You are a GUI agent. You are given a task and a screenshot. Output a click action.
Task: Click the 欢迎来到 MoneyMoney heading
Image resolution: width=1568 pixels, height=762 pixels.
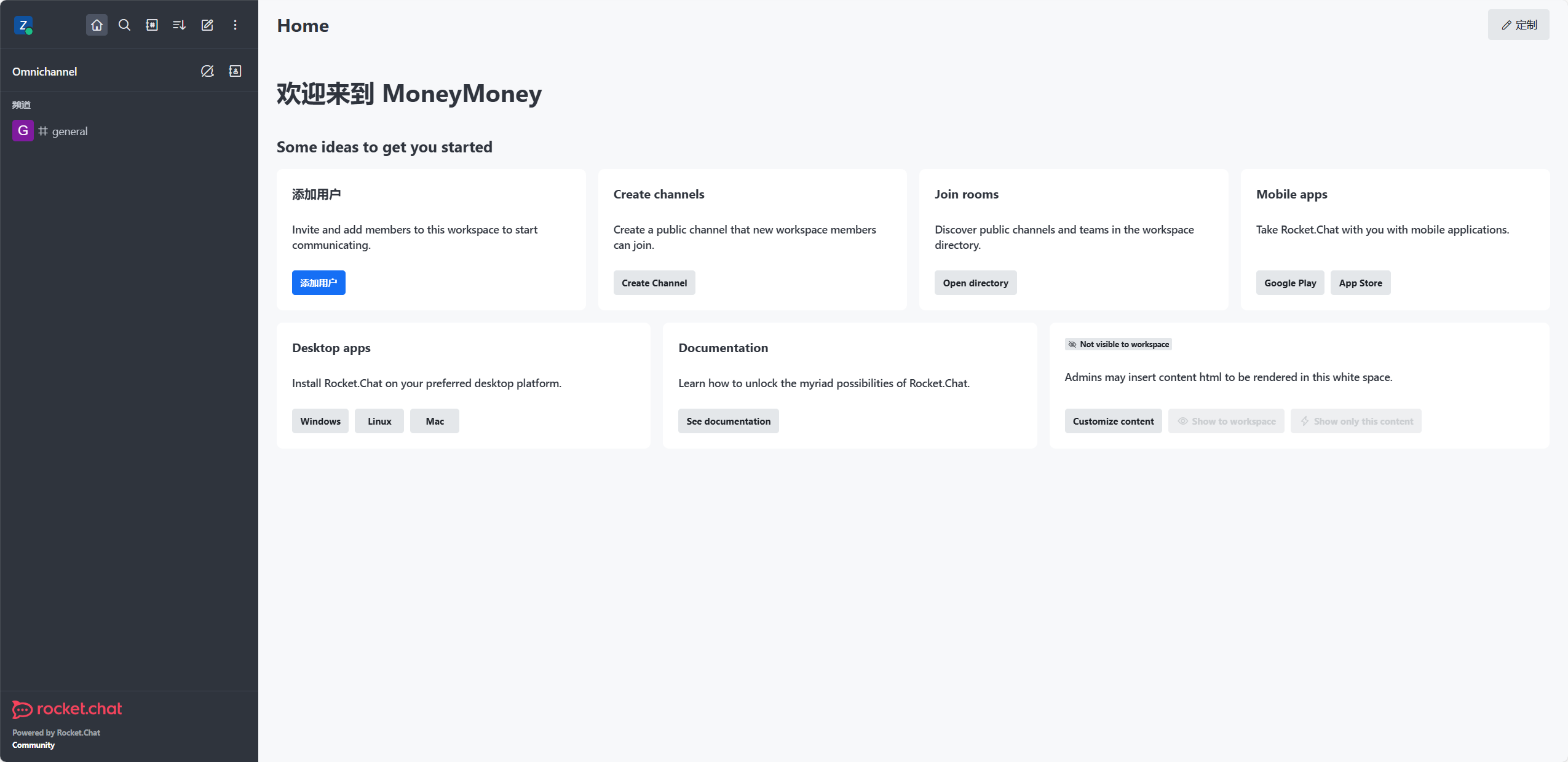coord(409,94)
